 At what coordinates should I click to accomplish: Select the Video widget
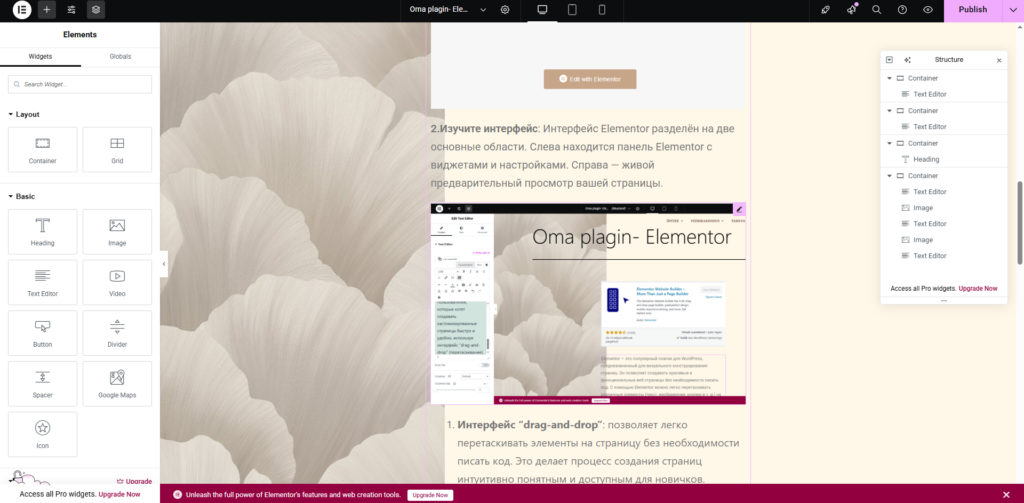117,282
